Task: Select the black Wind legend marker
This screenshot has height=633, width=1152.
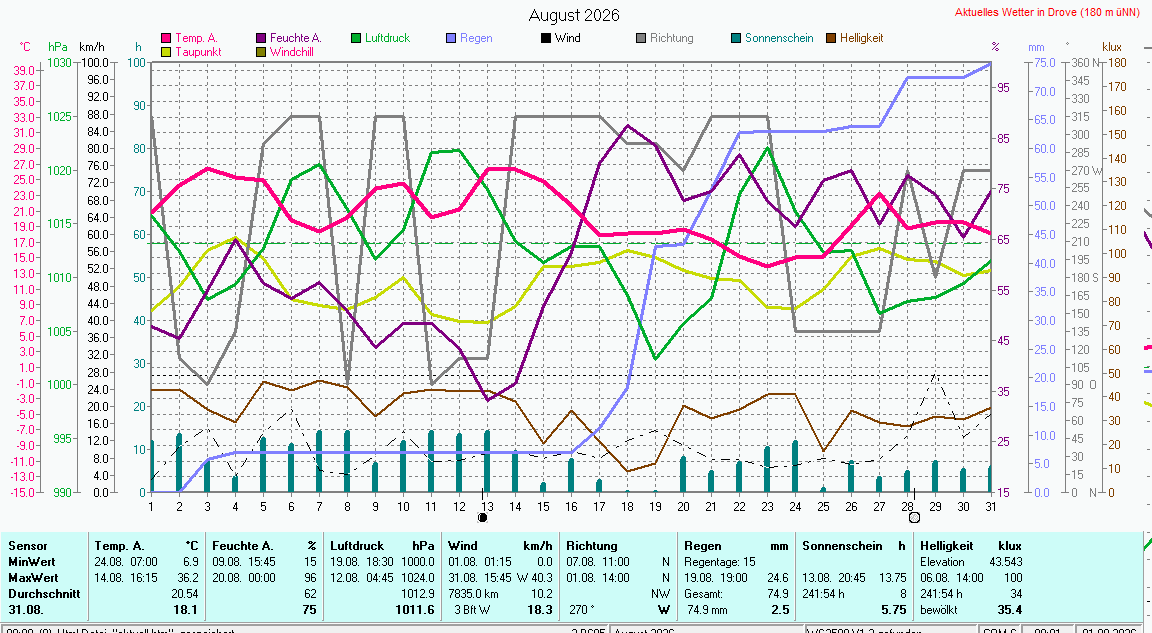Action: (x=546, y=38)
